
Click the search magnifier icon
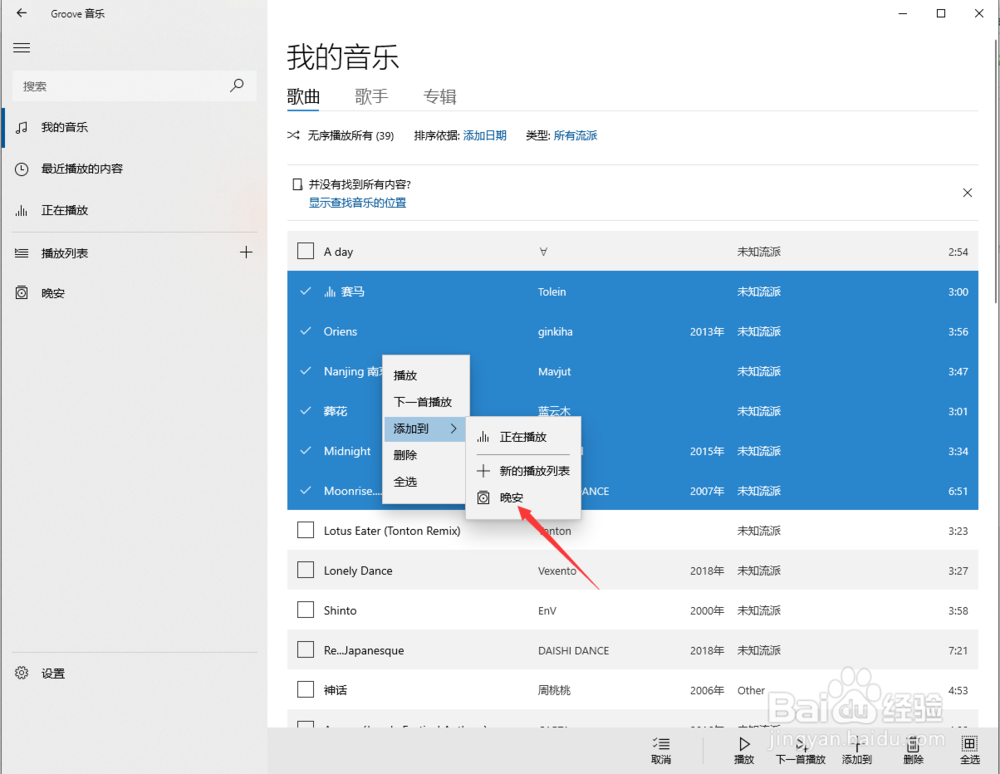237,85
